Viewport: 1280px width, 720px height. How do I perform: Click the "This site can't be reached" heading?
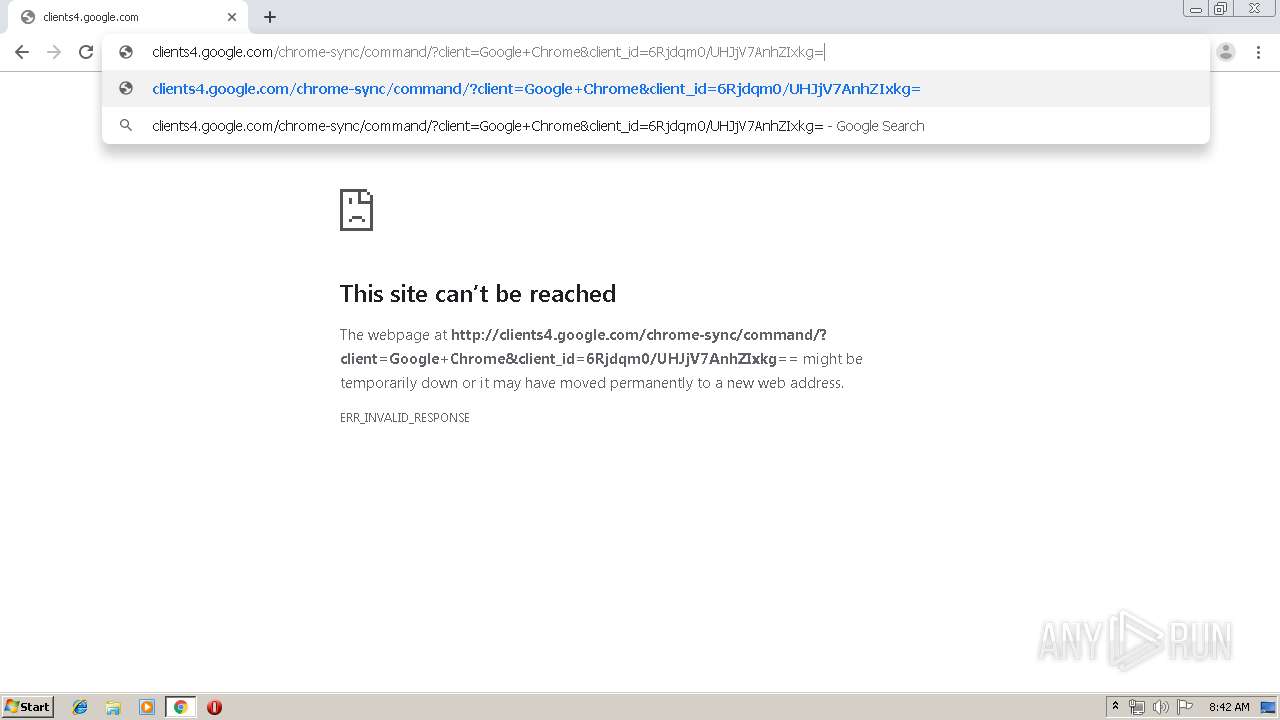[x=478, y=293]
